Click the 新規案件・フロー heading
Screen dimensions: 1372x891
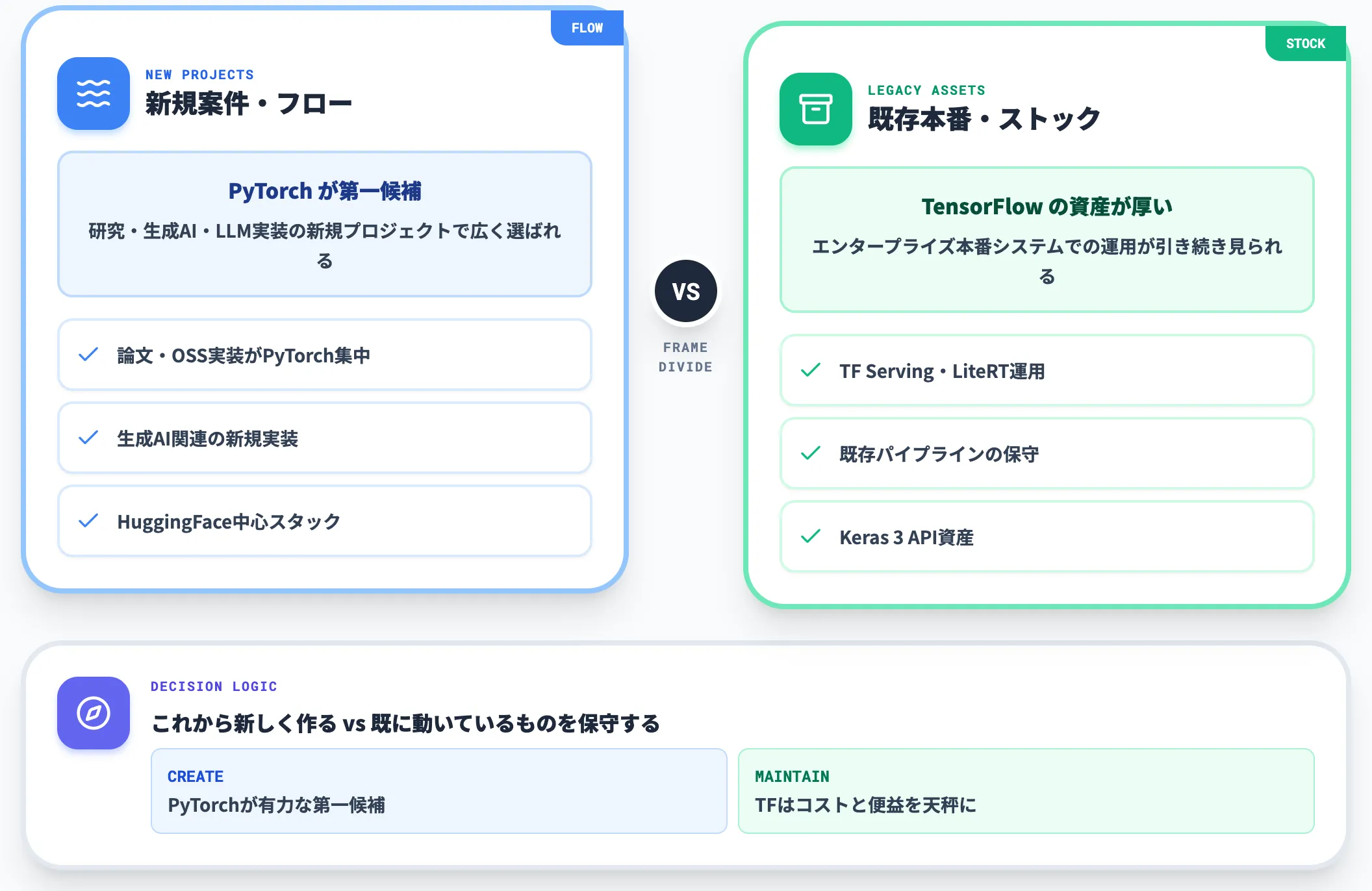tap(249, 104)
